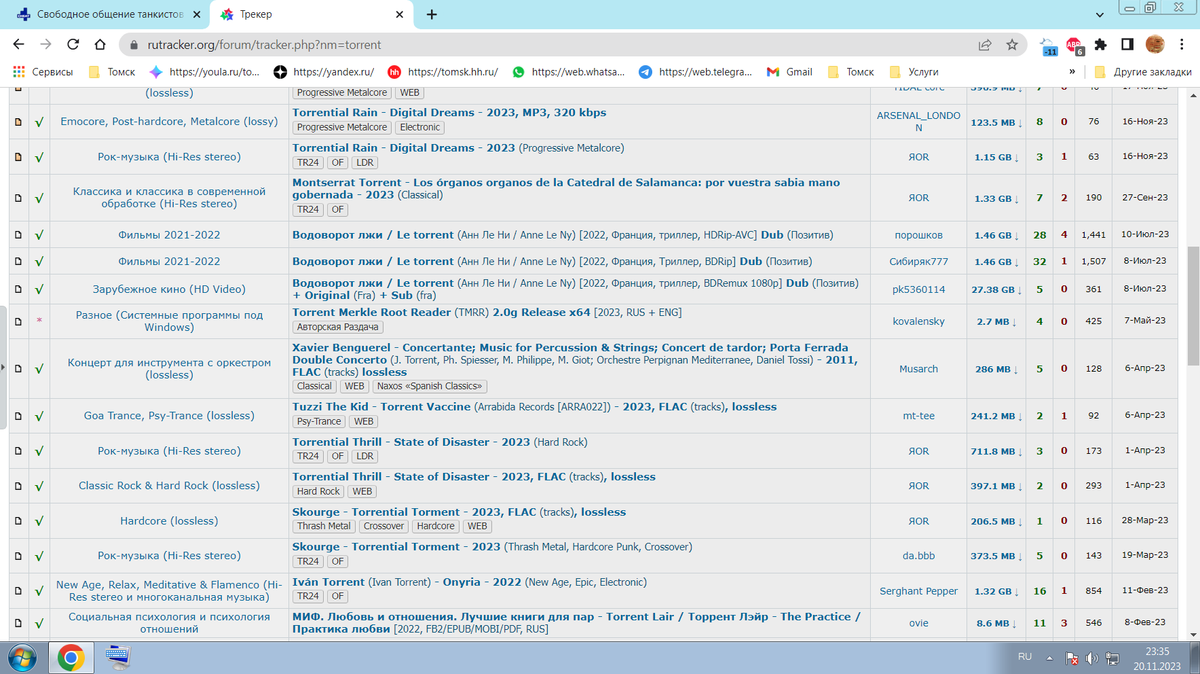This screenshot has width=1200, height=674.
Task: Open the share page icon in address bar
Action: (x=985, y=45)
